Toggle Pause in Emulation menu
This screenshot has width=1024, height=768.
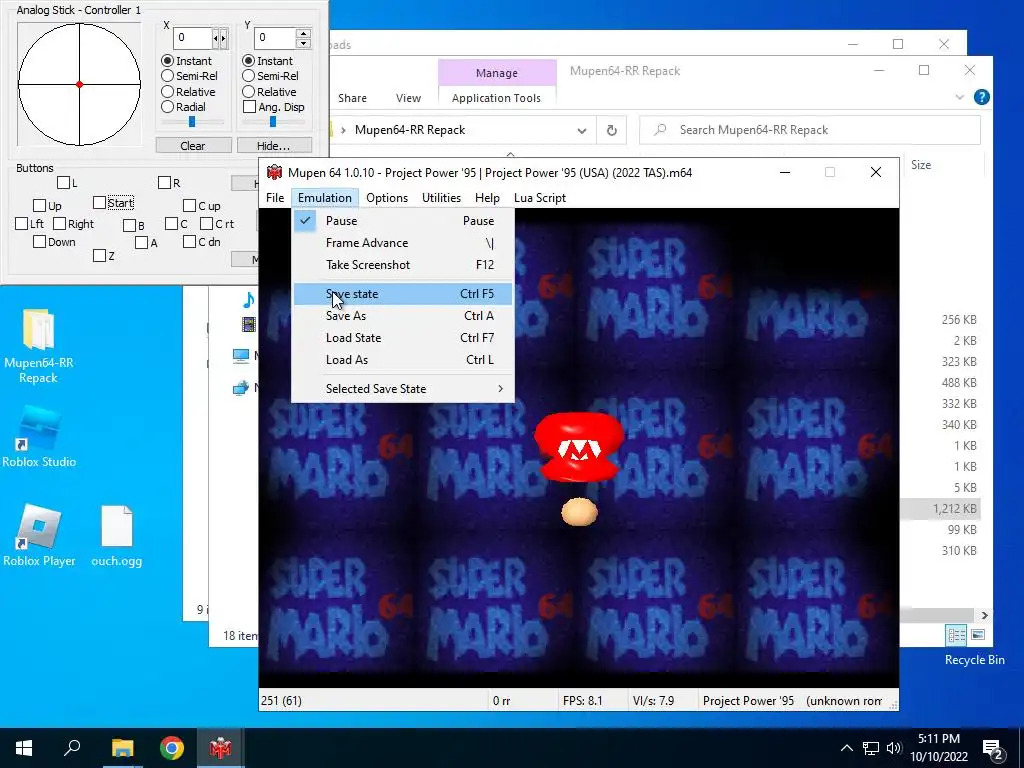point(403,221)
